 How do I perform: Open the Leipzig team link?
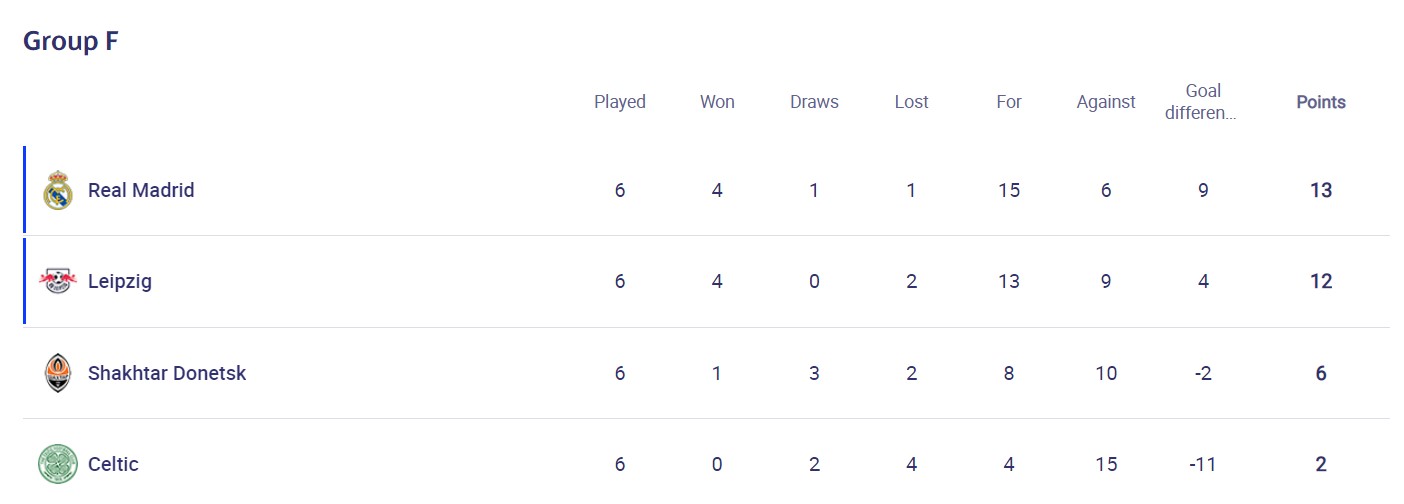120,281
